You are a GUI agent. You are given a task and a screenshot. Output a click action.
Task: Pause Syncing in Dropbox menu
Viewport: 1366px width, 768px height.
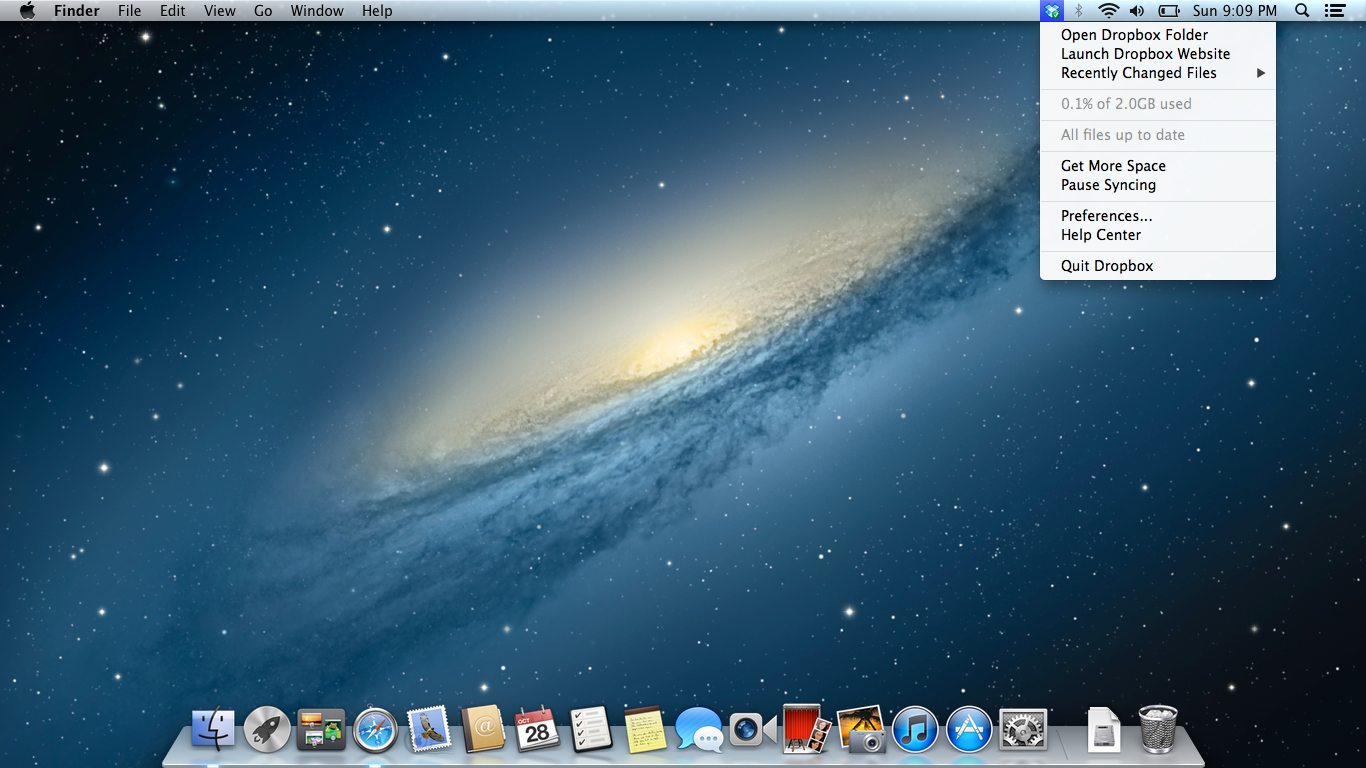pyautogui.click(x=1108, y=185)
